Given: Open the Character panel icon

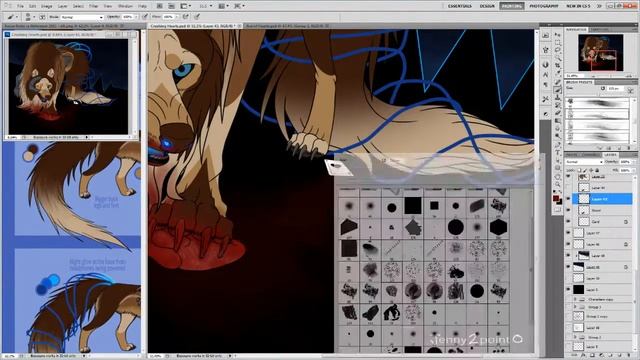Looking at the screenshot, I should coord(546,74).
